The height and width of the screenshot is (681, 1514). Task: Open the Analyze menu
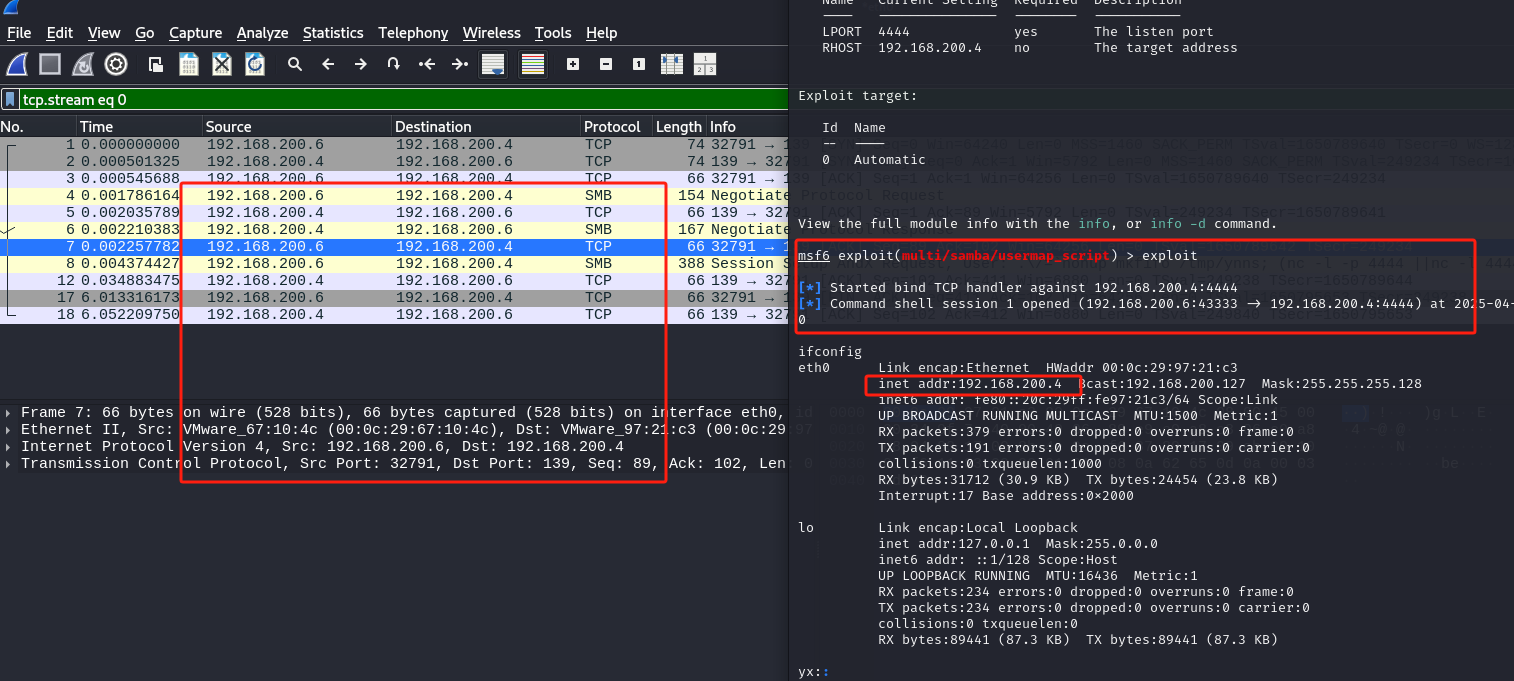pos(262,33)
